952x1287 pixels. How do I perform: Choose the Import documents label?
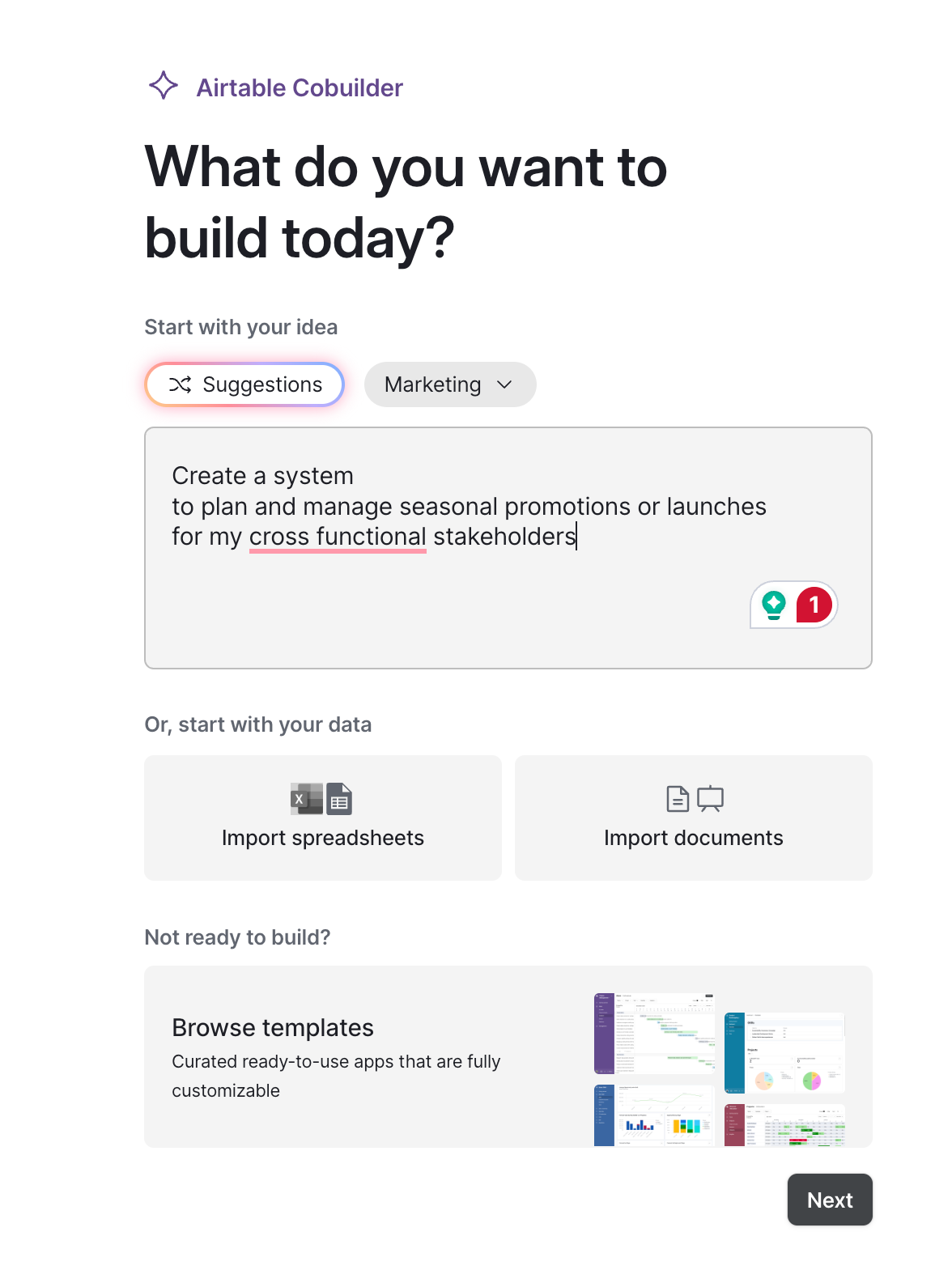click(693, 838)
